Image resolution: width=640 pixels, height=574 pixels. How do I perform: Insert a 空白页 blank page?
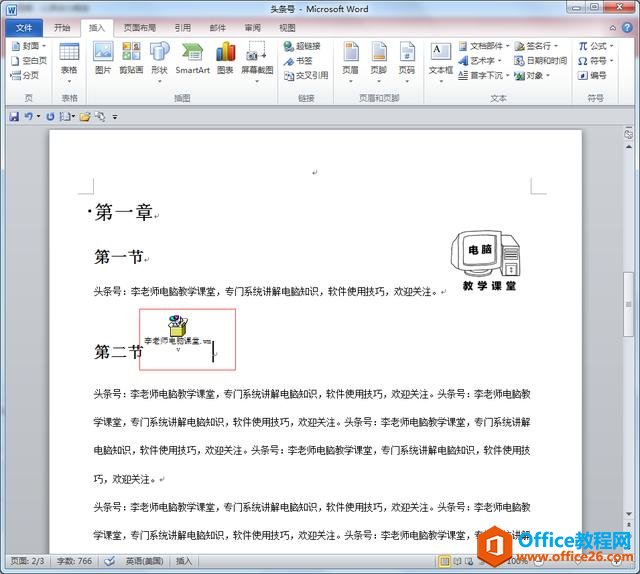point(29,61)
